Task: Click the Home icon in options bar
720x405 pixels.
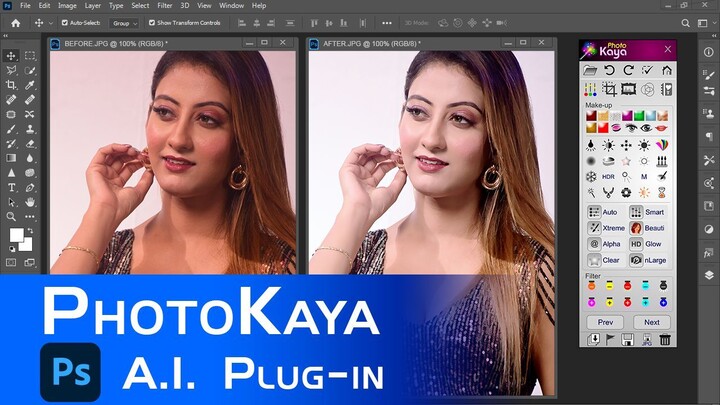Action: click(x=16, y=23)
